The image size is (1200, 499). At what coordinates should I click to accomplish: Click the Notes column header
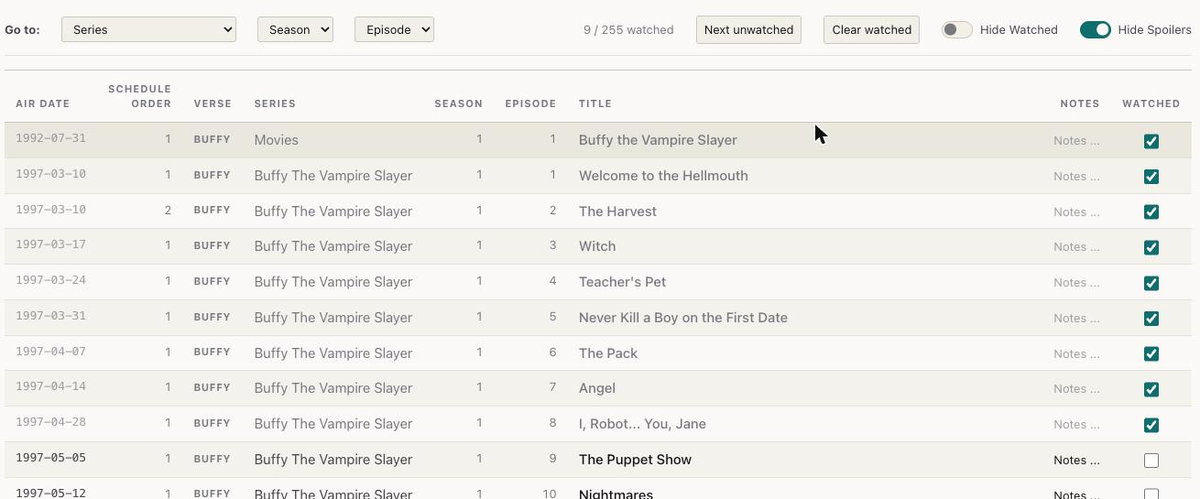pos(1079,104)
